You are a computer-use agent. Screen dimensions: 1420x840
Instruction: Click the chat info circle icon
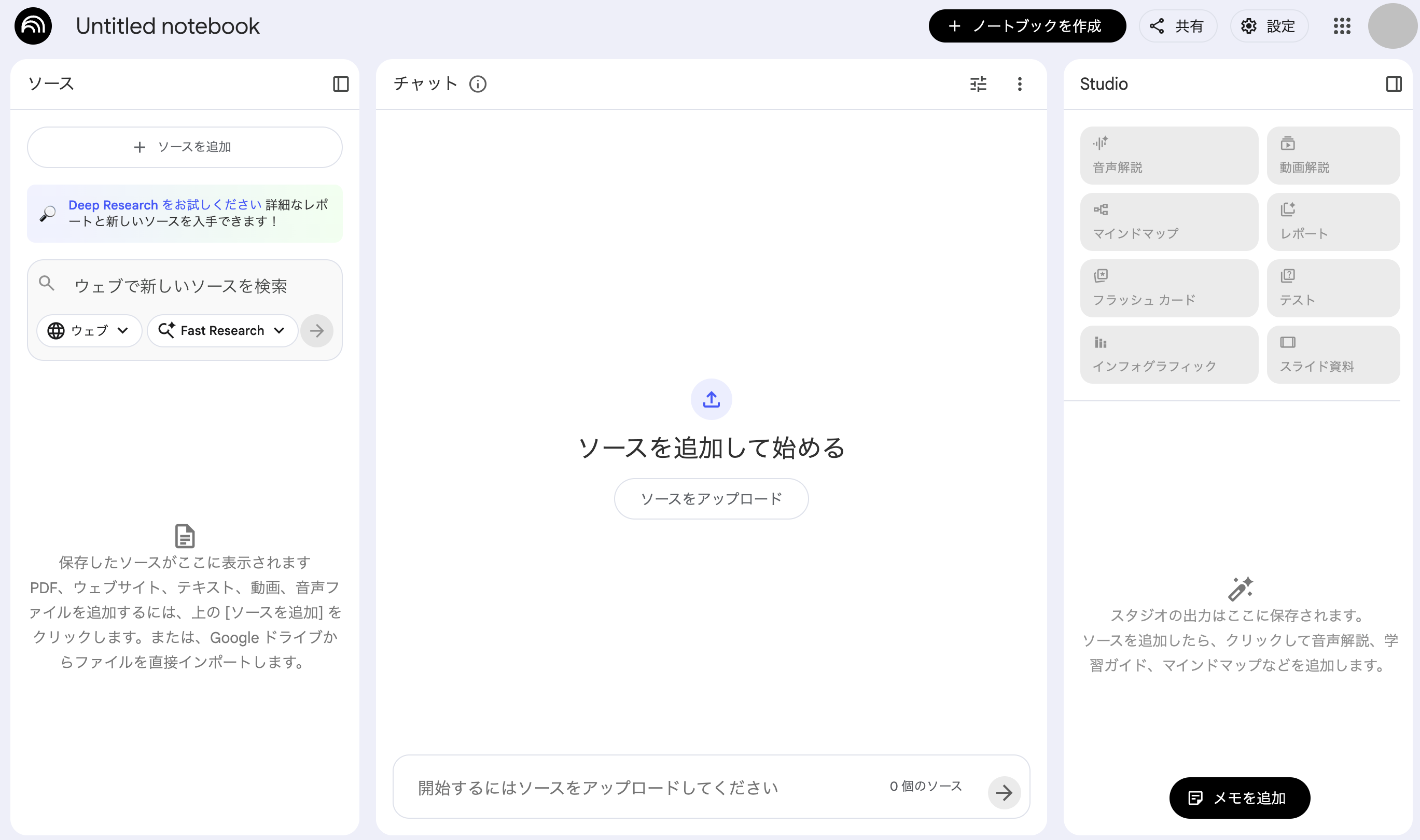point(478,84)
